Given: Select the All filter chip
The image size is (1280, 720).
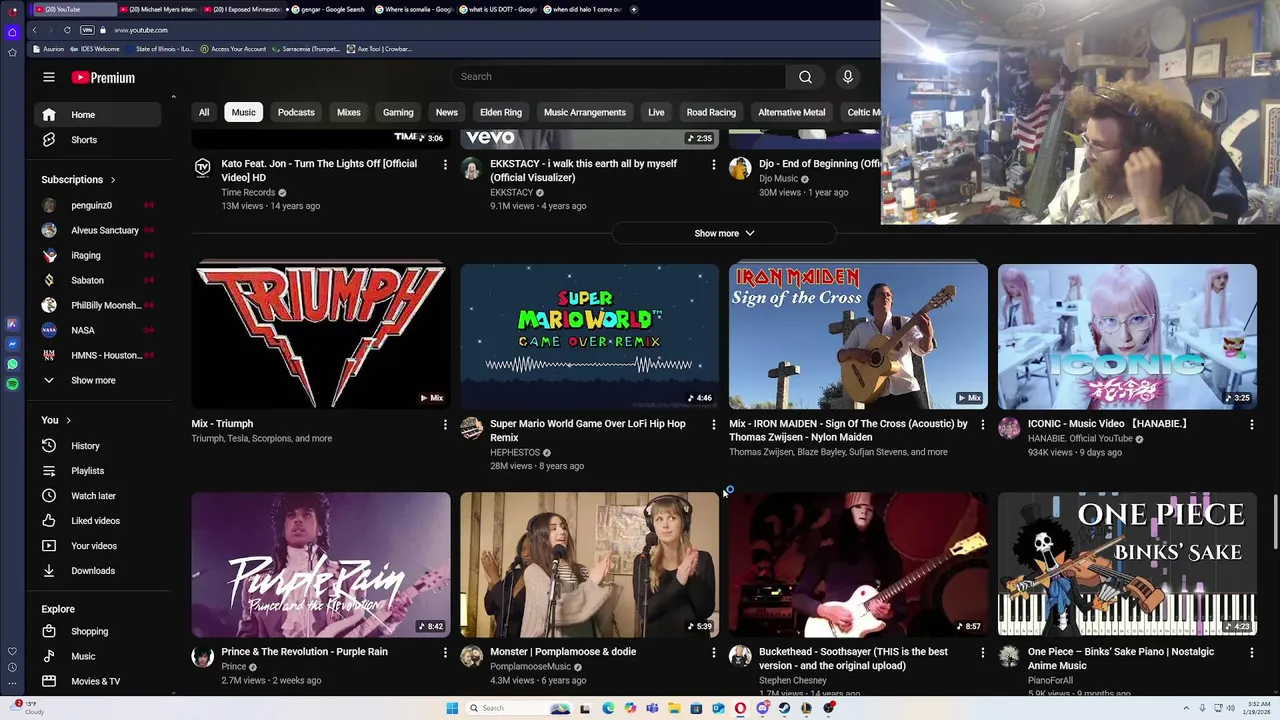Looking at the screenshot, I should click(204, 112).
